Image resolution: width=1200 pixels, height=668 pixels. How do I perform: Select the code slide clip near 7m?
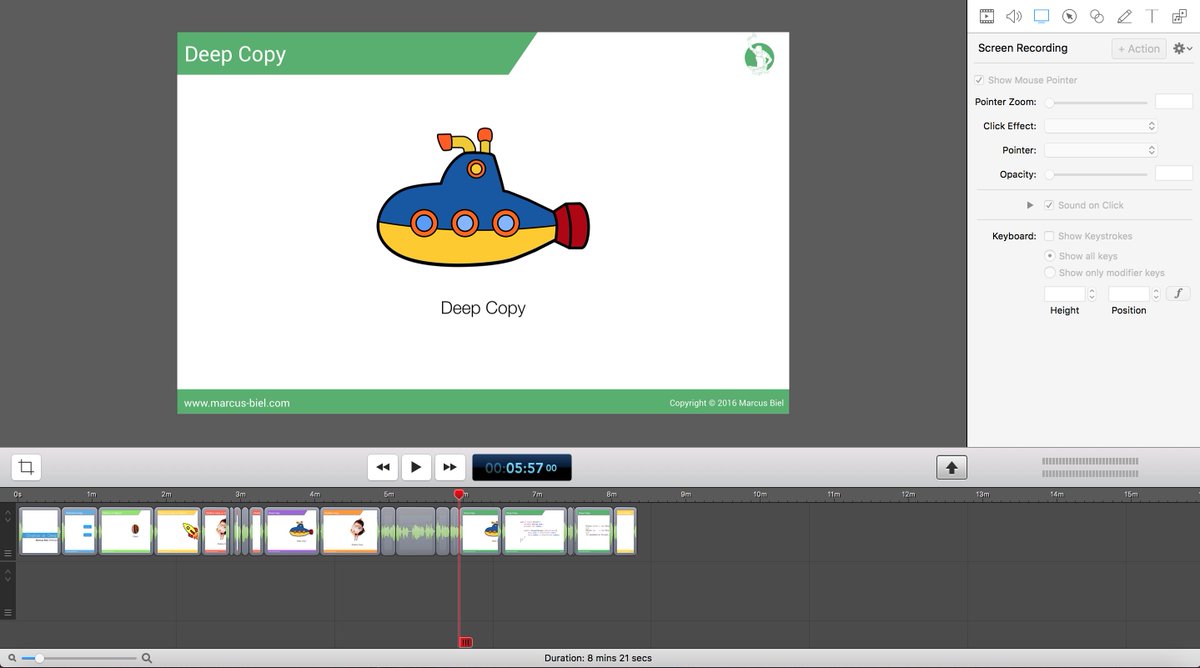[x=535, y=531]
